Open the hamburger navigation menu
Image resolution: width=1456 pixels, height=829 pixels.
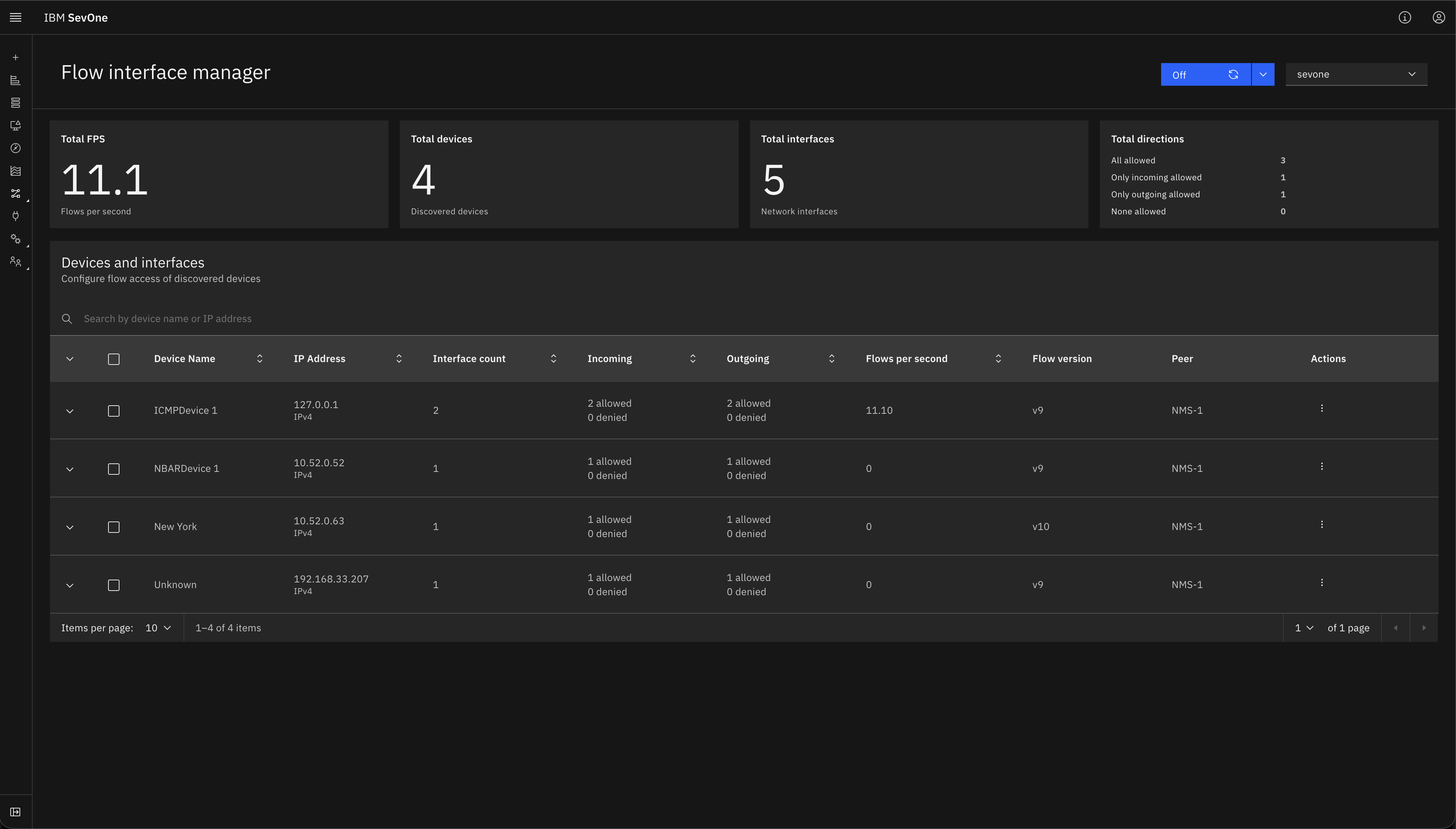point(16,18)
